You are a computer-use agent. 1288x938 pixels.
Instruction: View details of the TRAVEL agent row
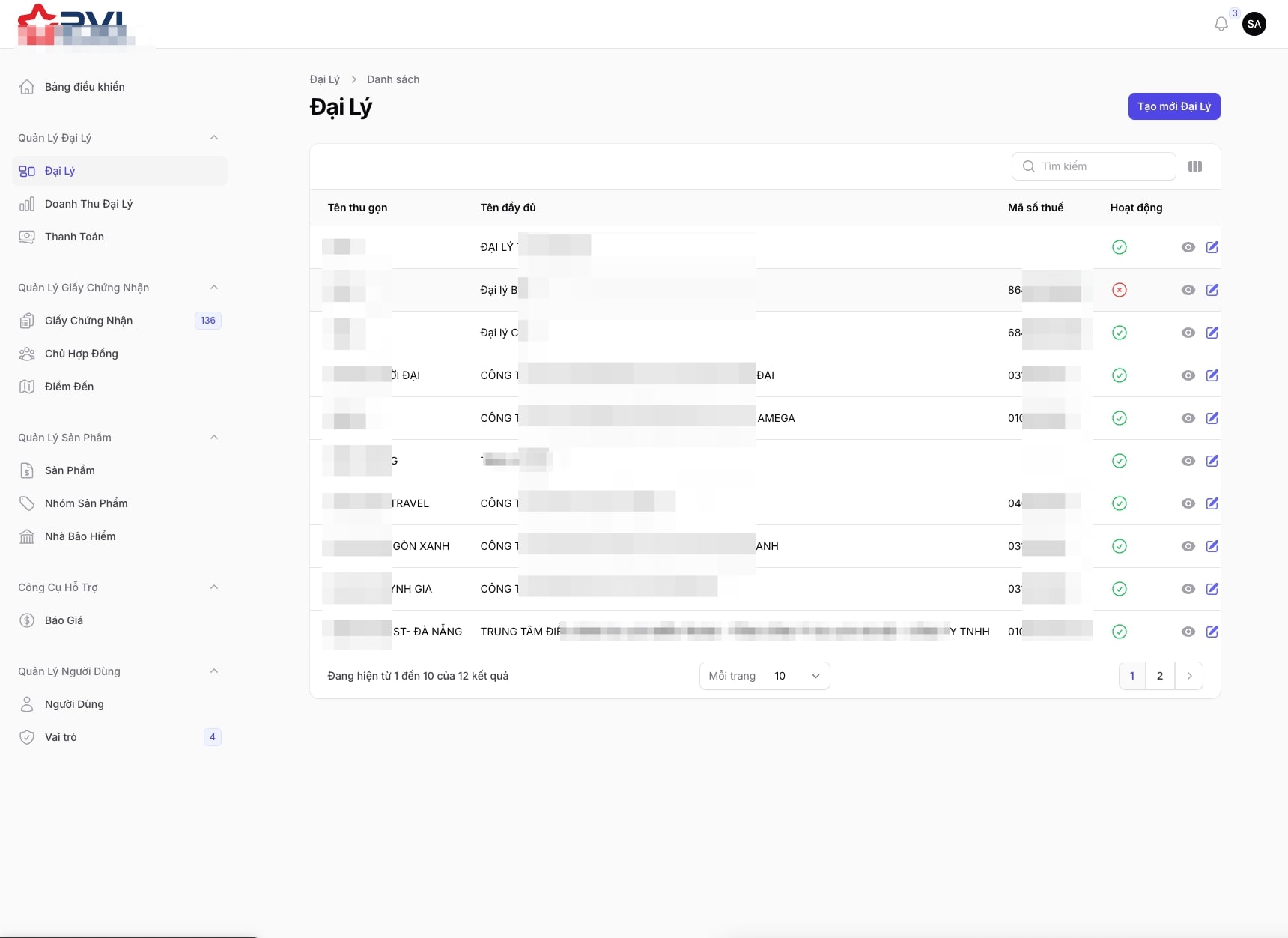[x=1188, y=503]
